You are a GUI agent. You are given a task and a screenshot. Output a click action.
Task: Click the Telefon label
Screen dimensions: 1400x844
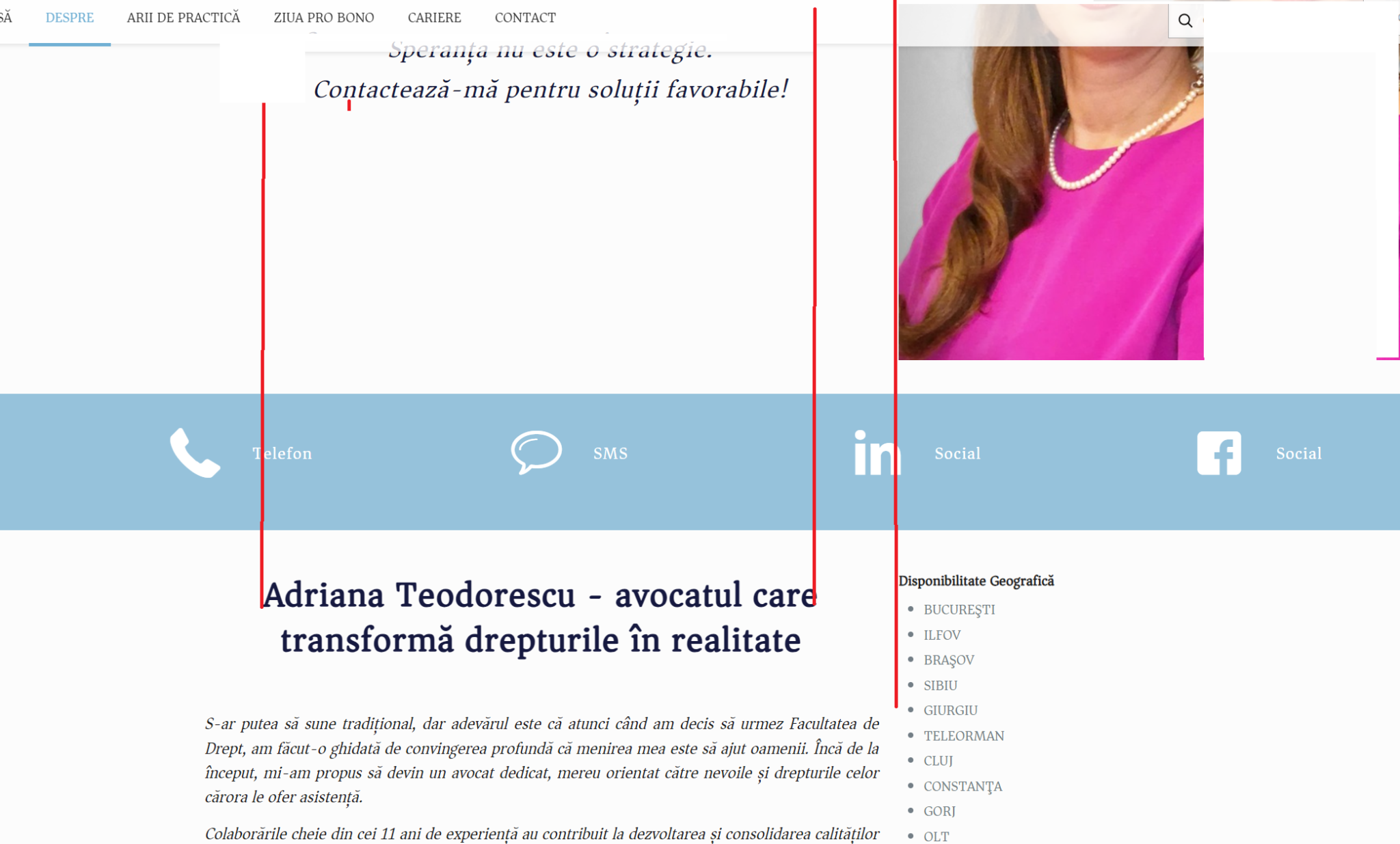coord(282,454)
